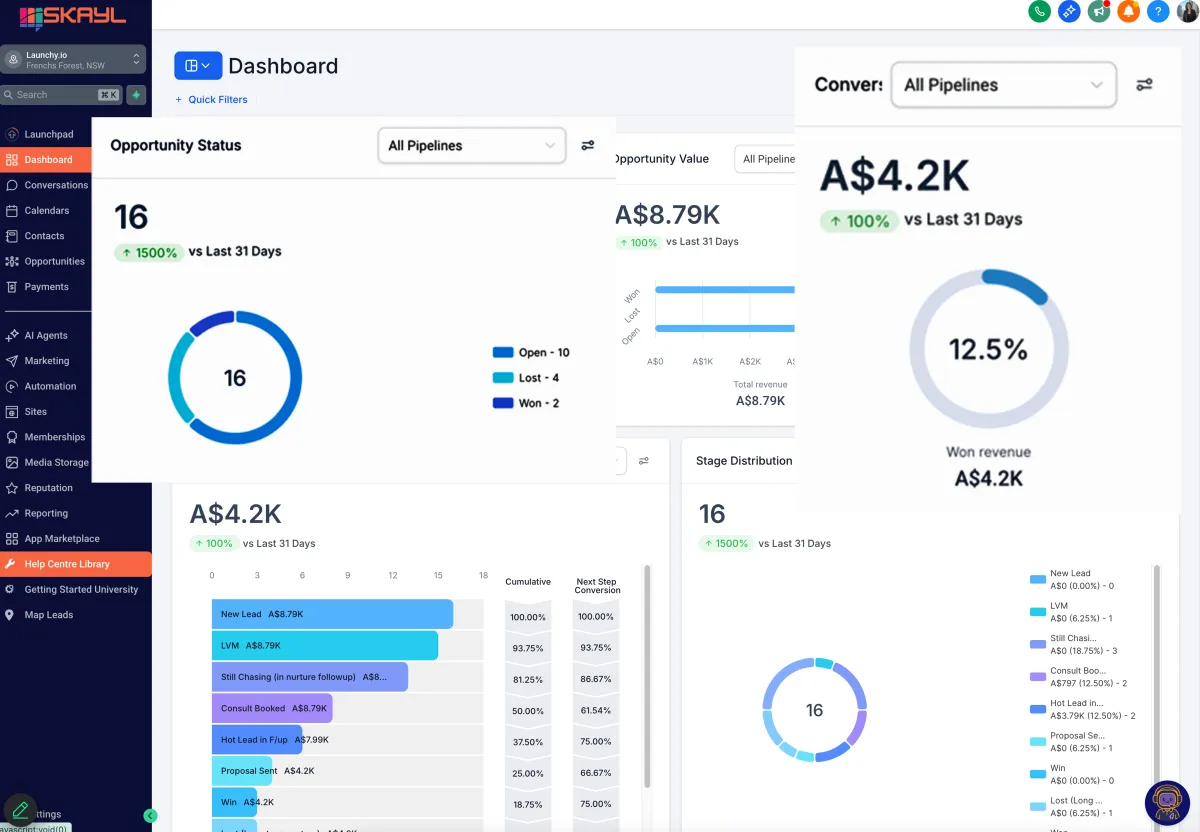Go to Opportunities in the sidebar

[54, 261]
